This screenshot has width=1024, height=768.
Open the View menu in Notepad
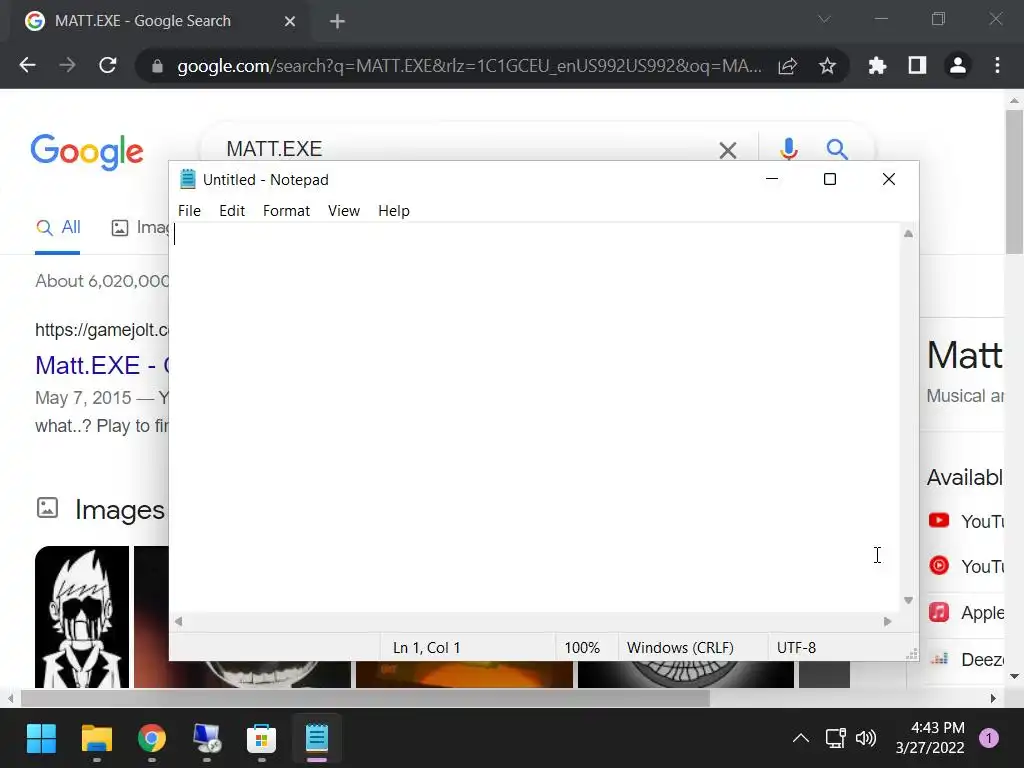click(x=344, y=211)
